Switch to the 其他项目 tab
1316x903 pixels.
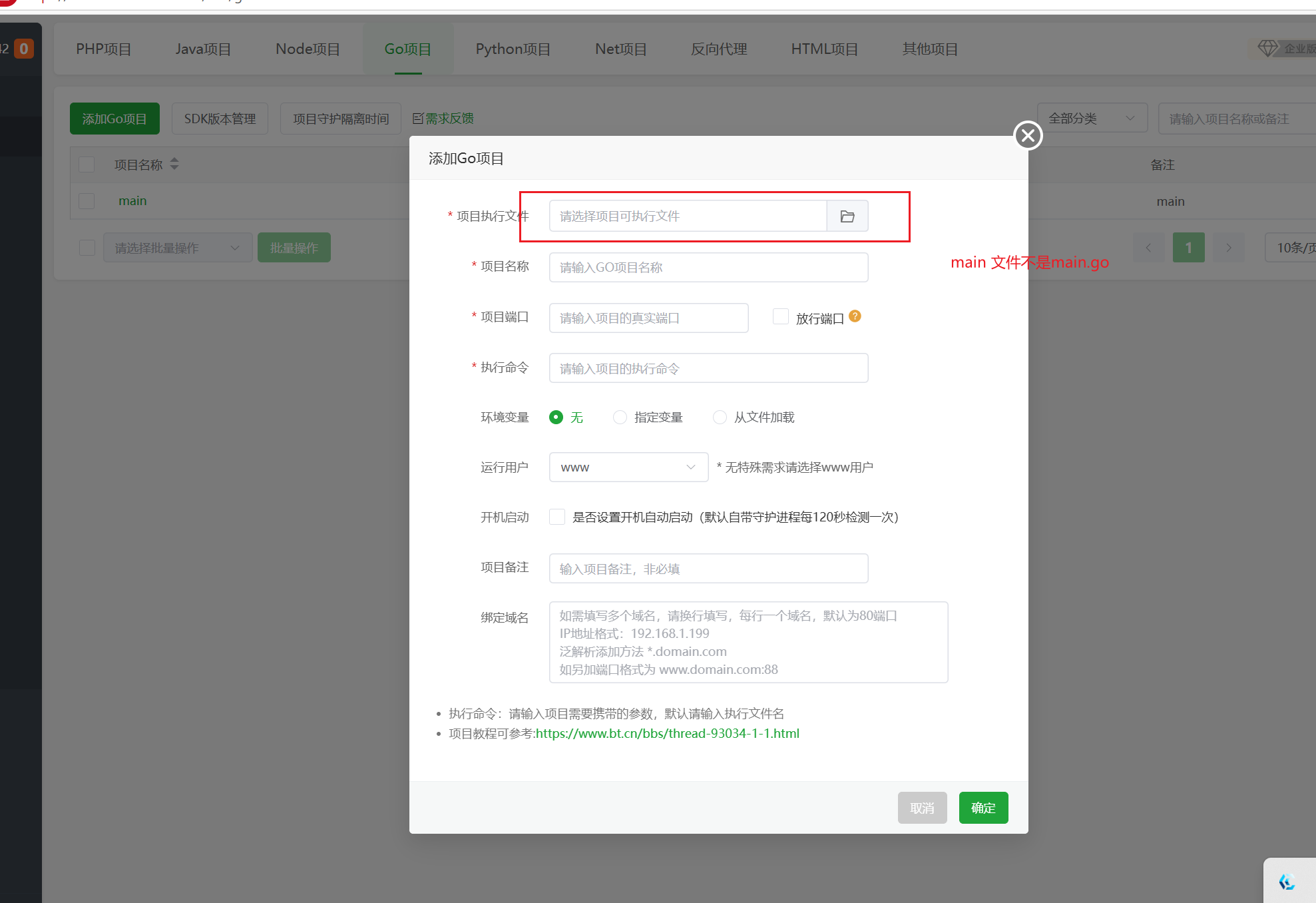pos(930,49)
